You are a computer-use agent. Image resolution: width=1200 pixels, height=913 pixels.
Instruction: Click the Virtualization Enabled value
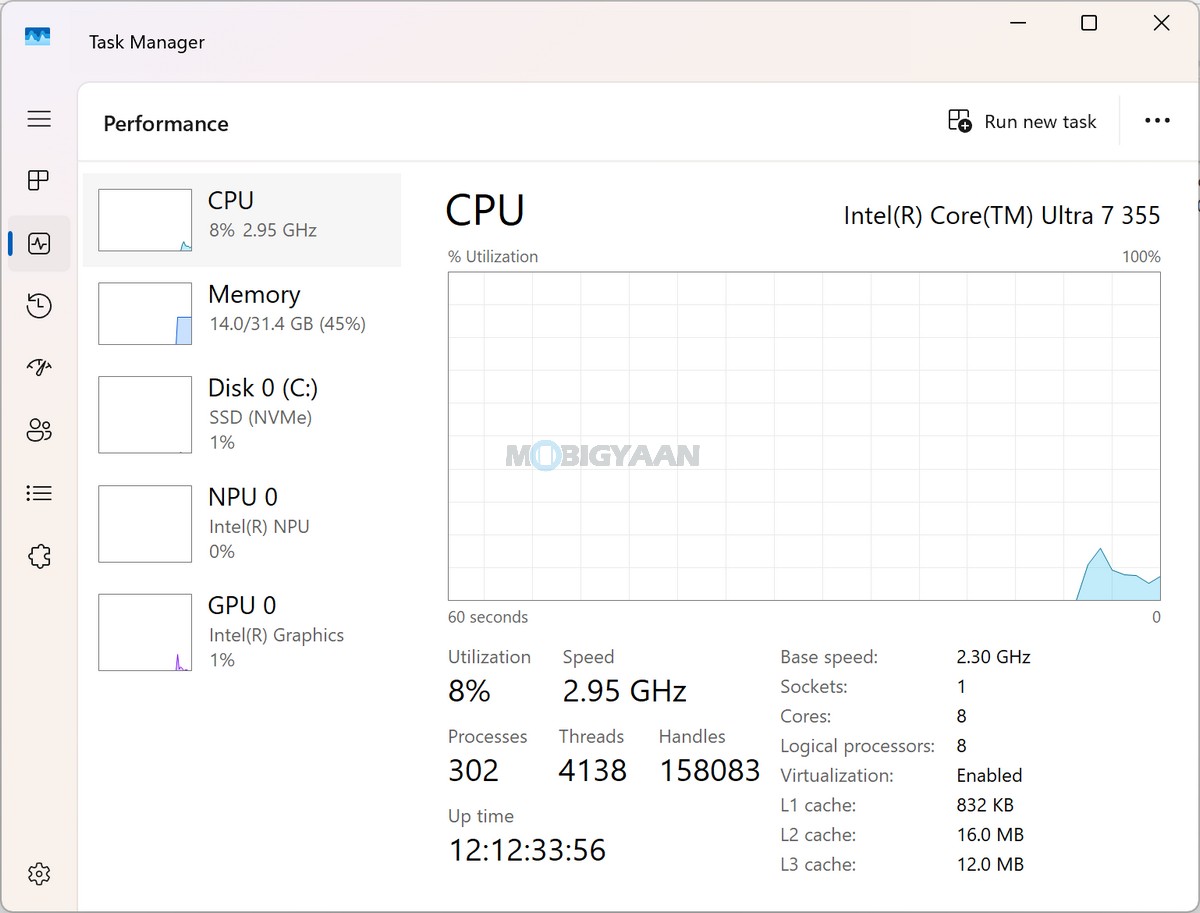pos(989,775)
